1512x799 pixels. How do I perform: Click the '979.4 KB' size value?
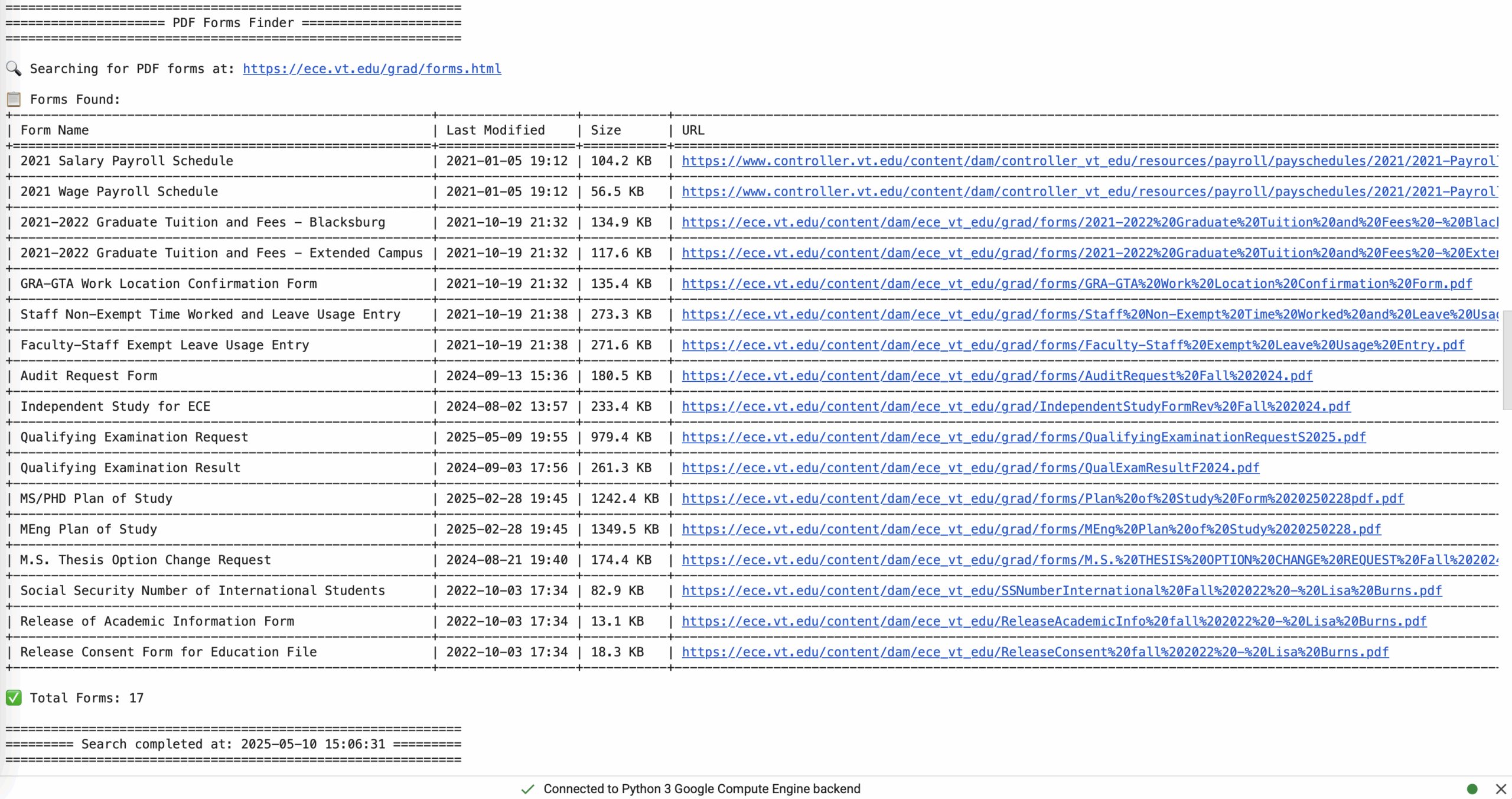[621, 437]
